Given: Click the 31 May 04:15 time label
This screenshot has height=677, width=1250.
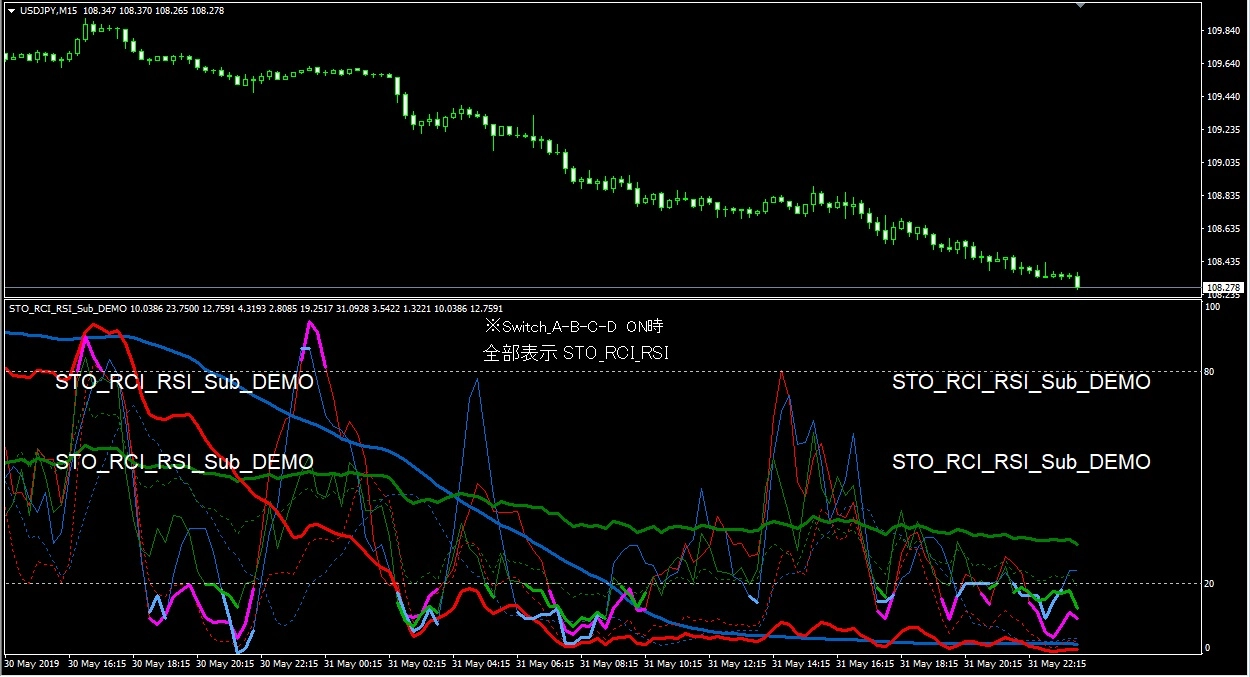Looking at the screenshot, I should [x=481, y=663].
